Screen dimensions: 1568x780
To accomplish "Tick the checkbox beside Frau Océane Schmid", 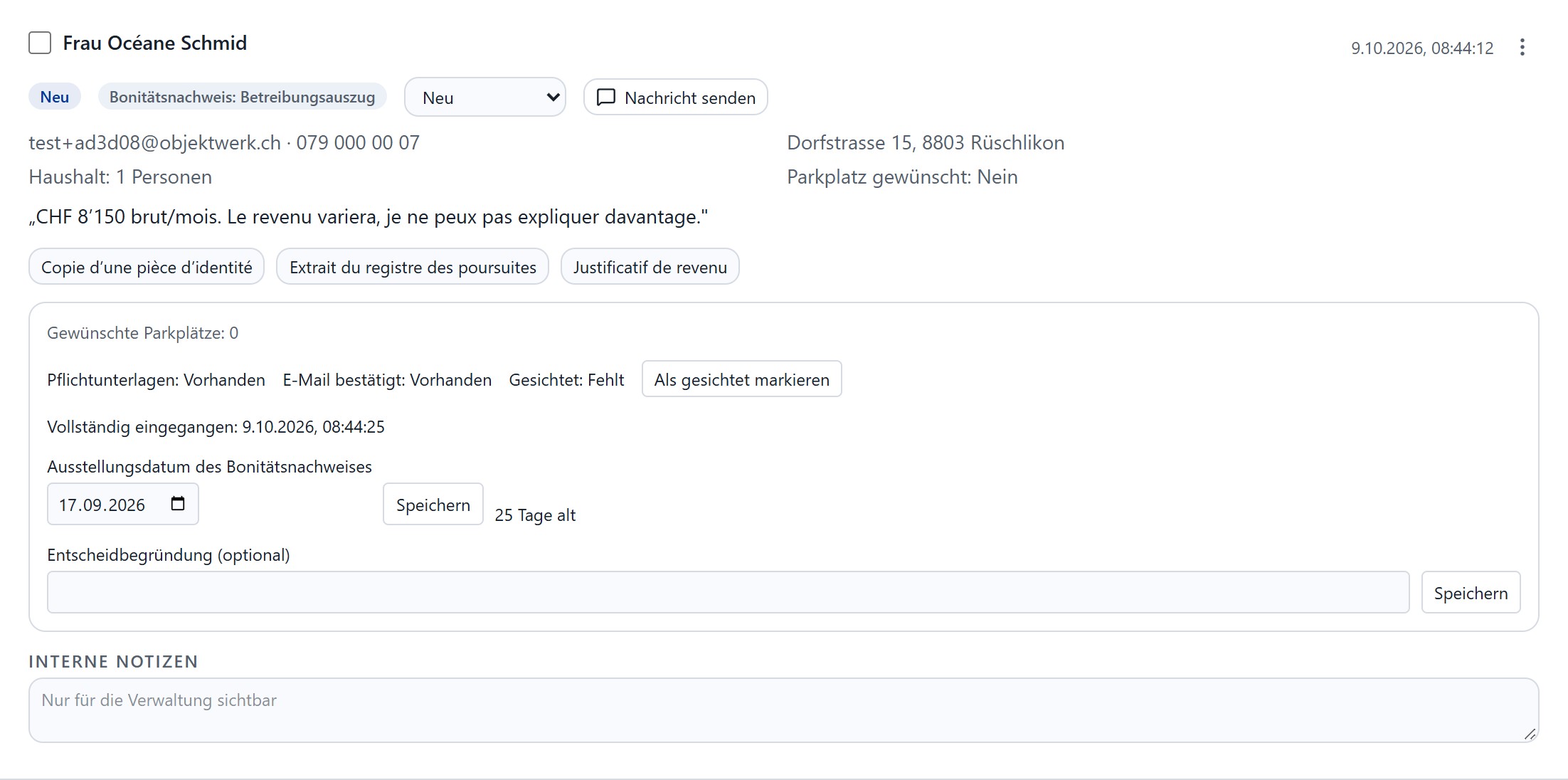I will pos(40,43).
